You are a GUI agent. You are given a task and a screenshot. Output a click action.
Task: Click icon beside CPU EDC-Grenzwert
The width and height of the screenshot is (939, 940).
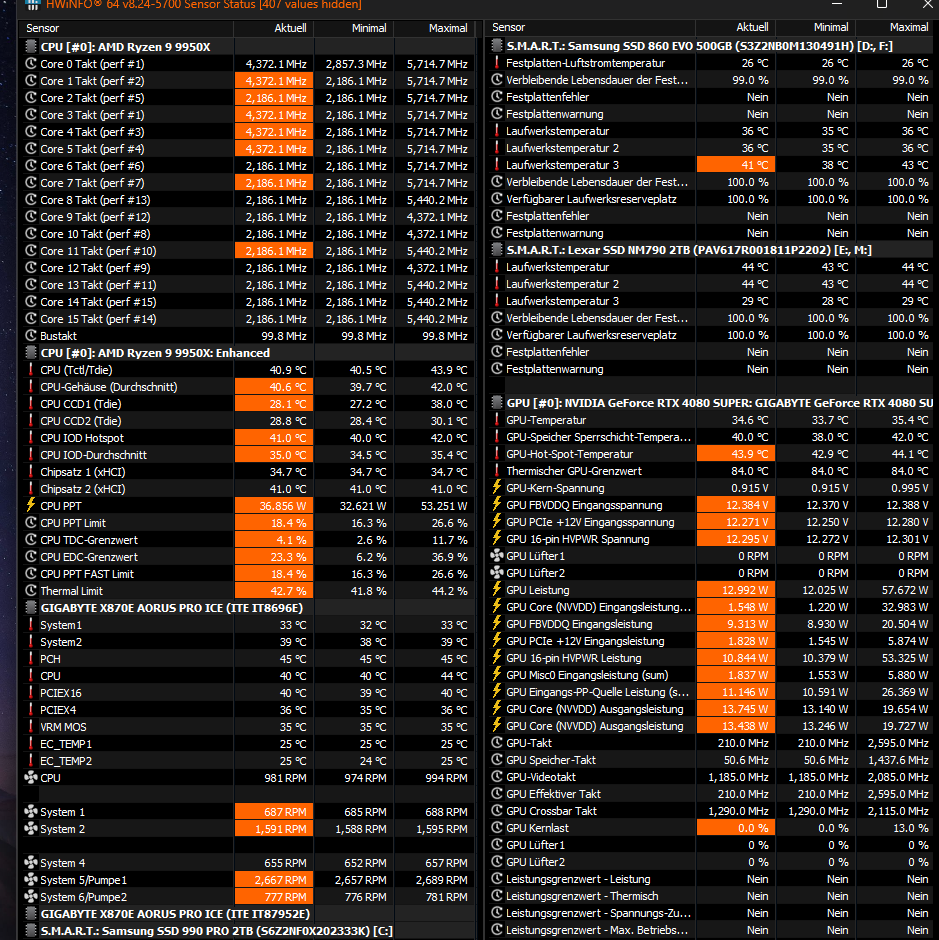click(x=31, y=557)
